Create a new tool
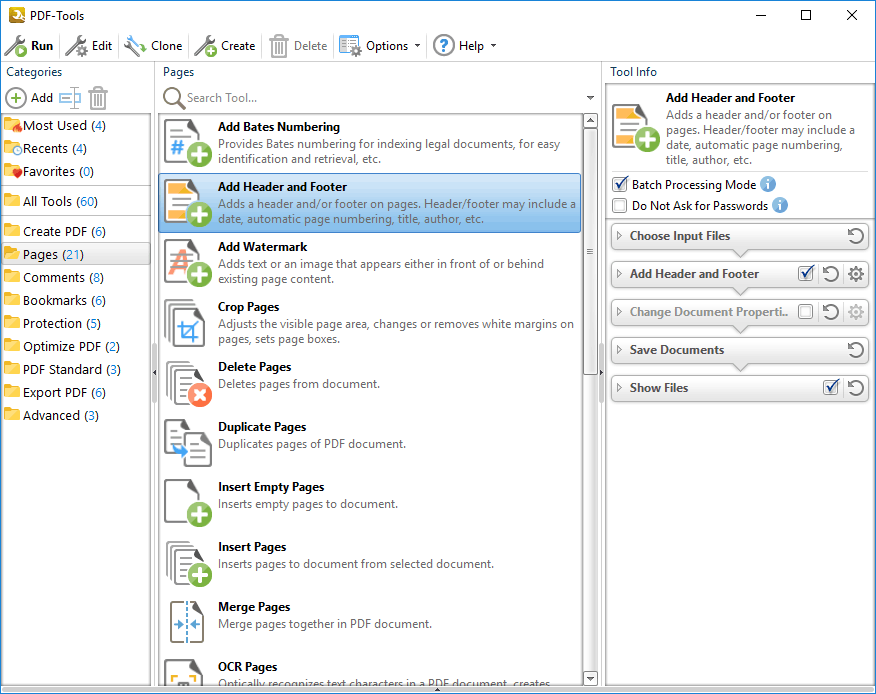This screenshot has height=694, width=876. (x=225, y=46)
